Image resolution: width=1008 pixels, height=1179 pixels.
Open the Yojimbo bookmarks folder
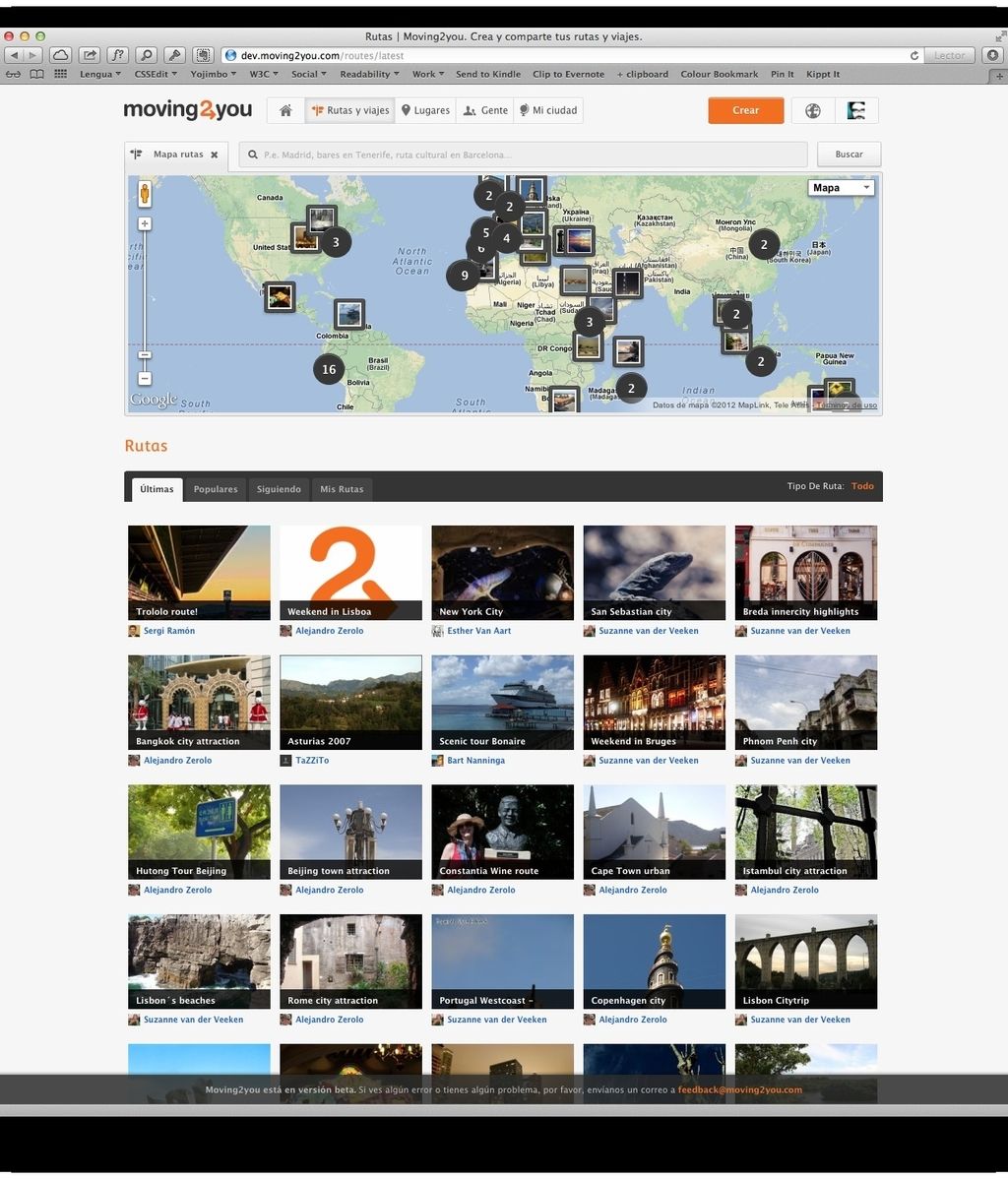coord(213,75)
